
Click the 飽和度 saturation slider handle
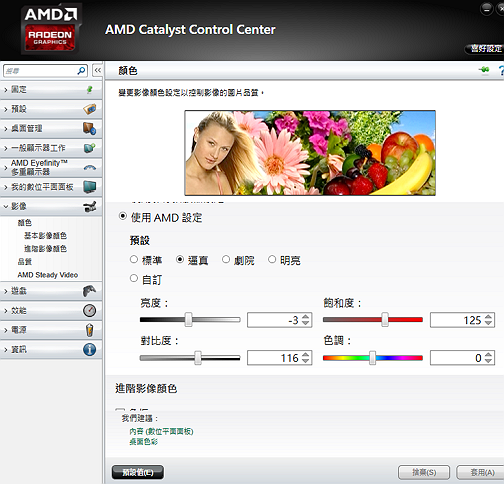pos(385,319)
